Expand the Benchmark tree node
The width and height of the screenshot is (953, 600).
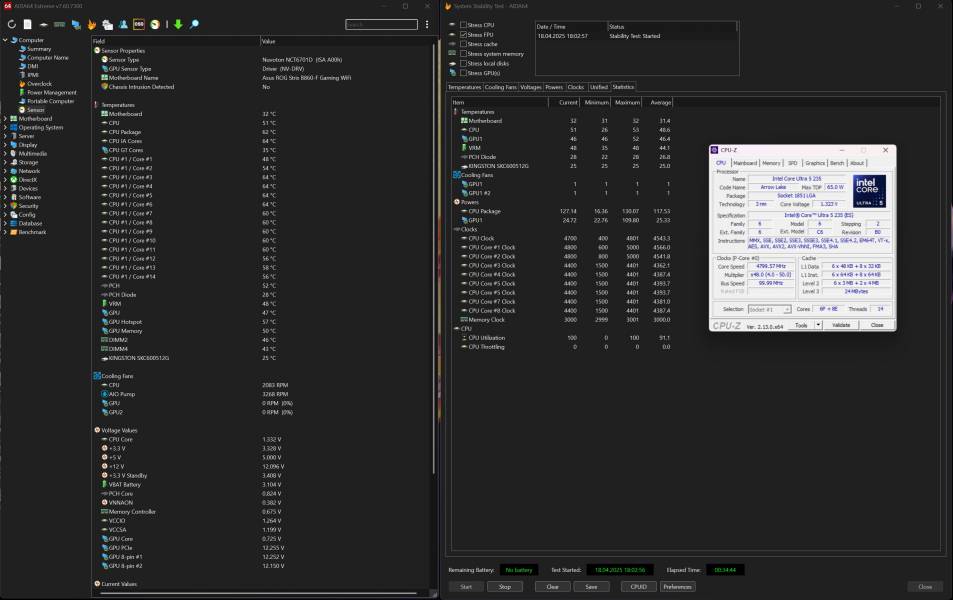pos(5,232)
